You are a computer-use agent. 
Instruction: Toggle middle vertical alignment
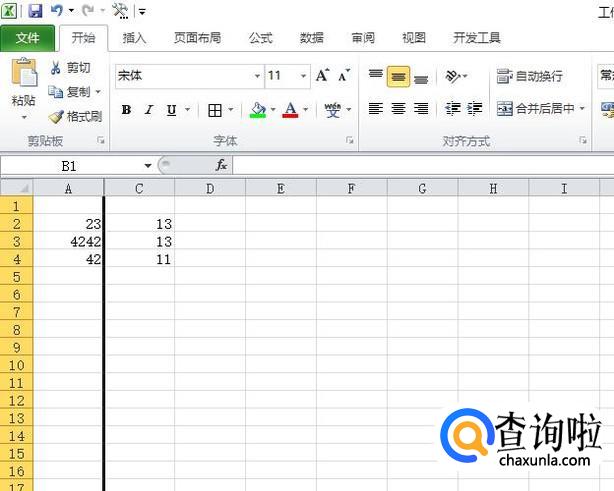point(399,76)
